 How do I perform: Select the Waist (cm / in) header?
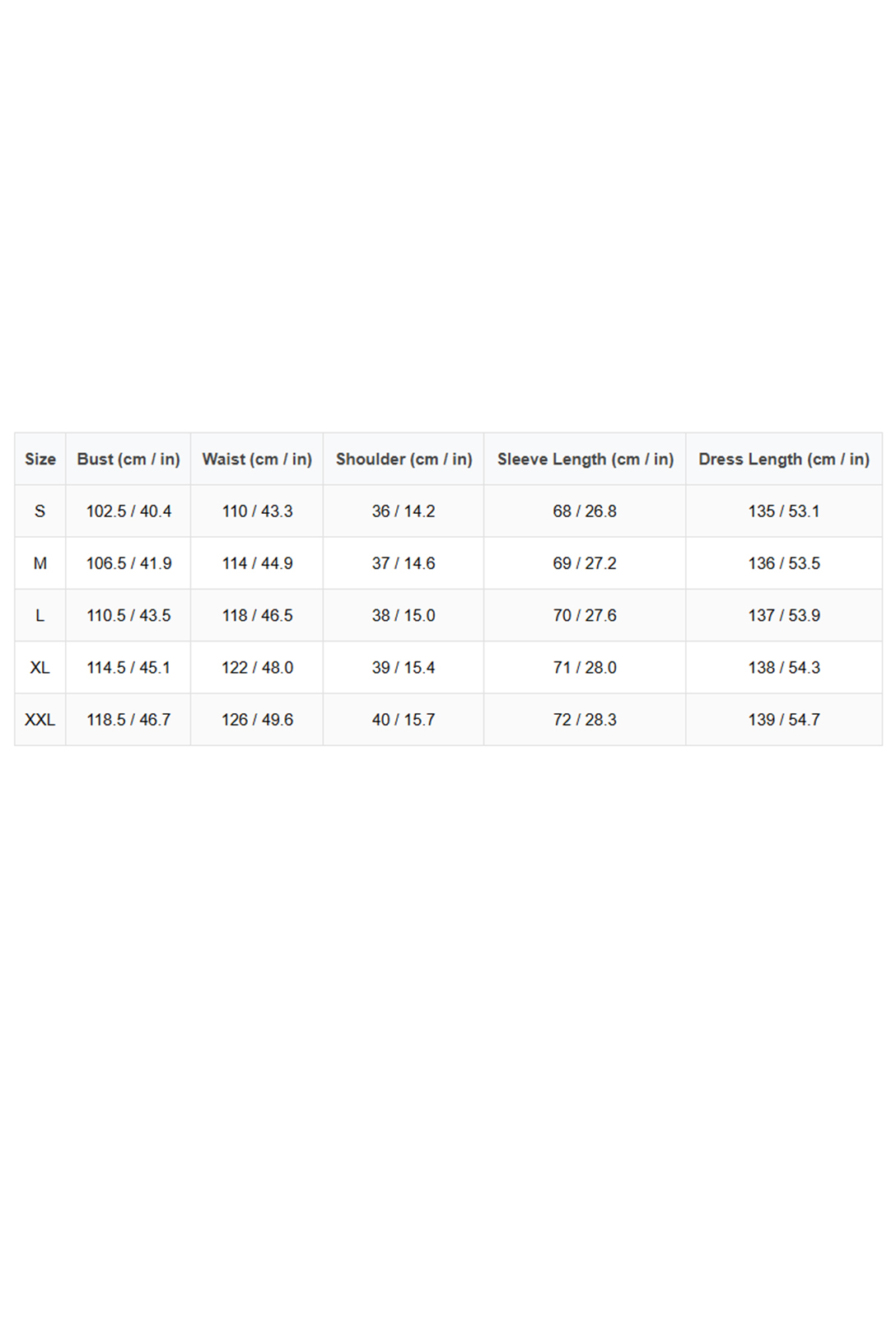pos(257,459)
